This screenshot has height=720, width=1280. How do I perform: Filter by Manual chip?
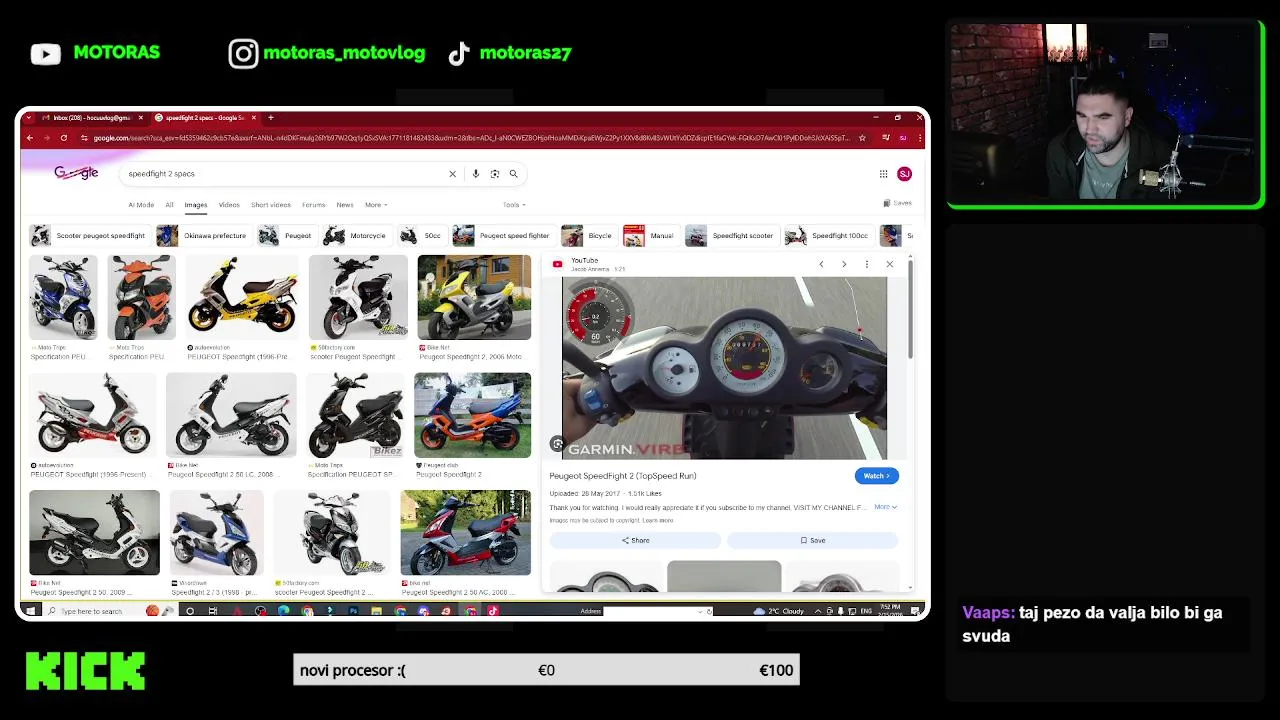tap(650, 236)
